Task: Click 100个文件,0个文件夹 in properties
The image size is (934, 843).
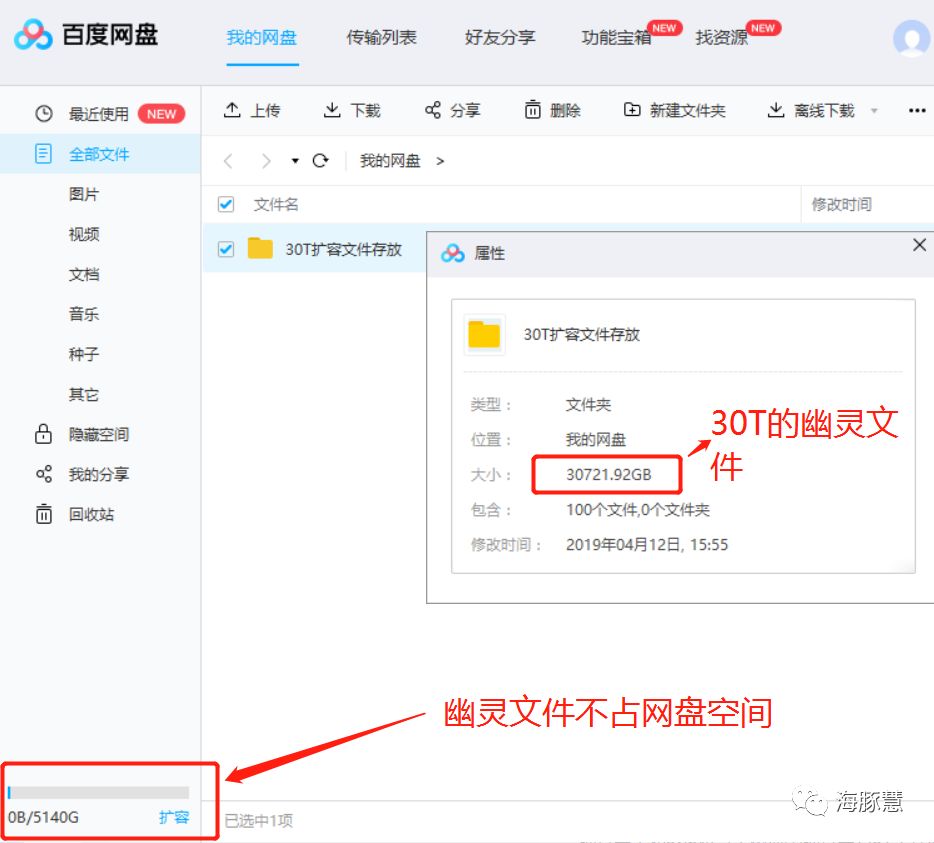Action: (x=637, y=510)
